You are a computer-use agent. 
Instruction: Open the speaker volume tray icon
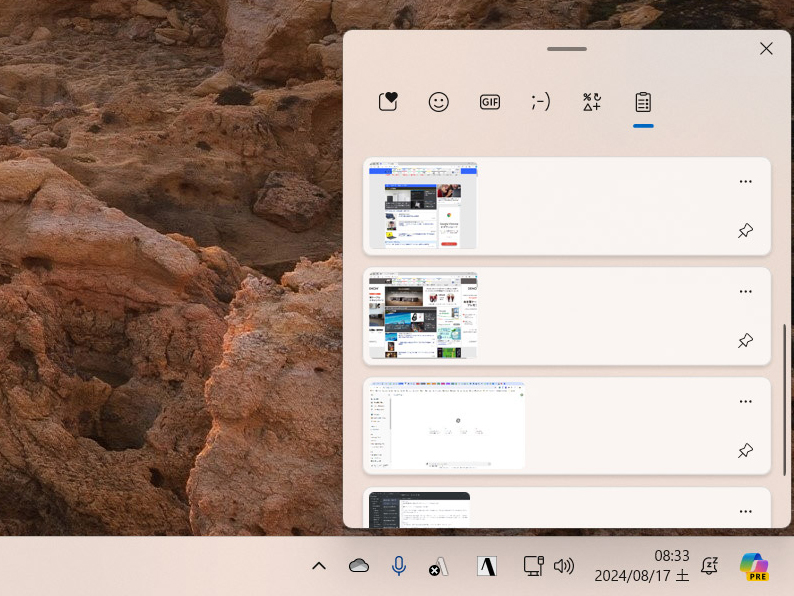(x=564, y=566)
